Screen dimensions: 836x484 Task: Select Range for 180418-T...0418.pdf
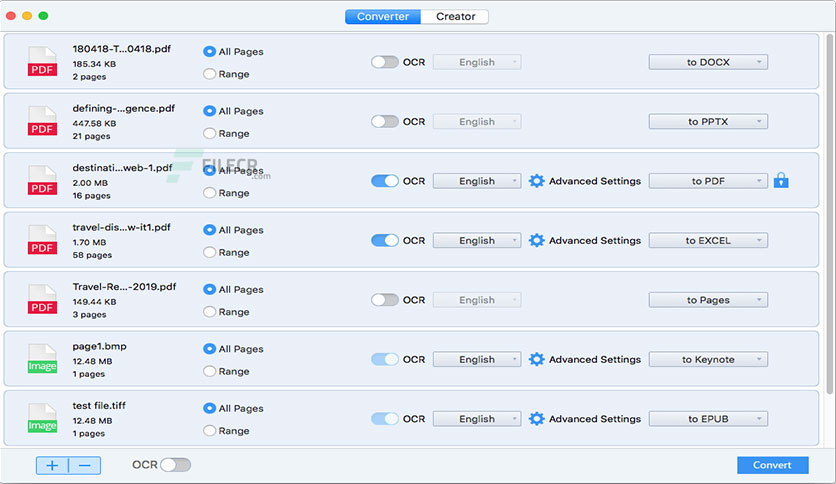(210, 74)
